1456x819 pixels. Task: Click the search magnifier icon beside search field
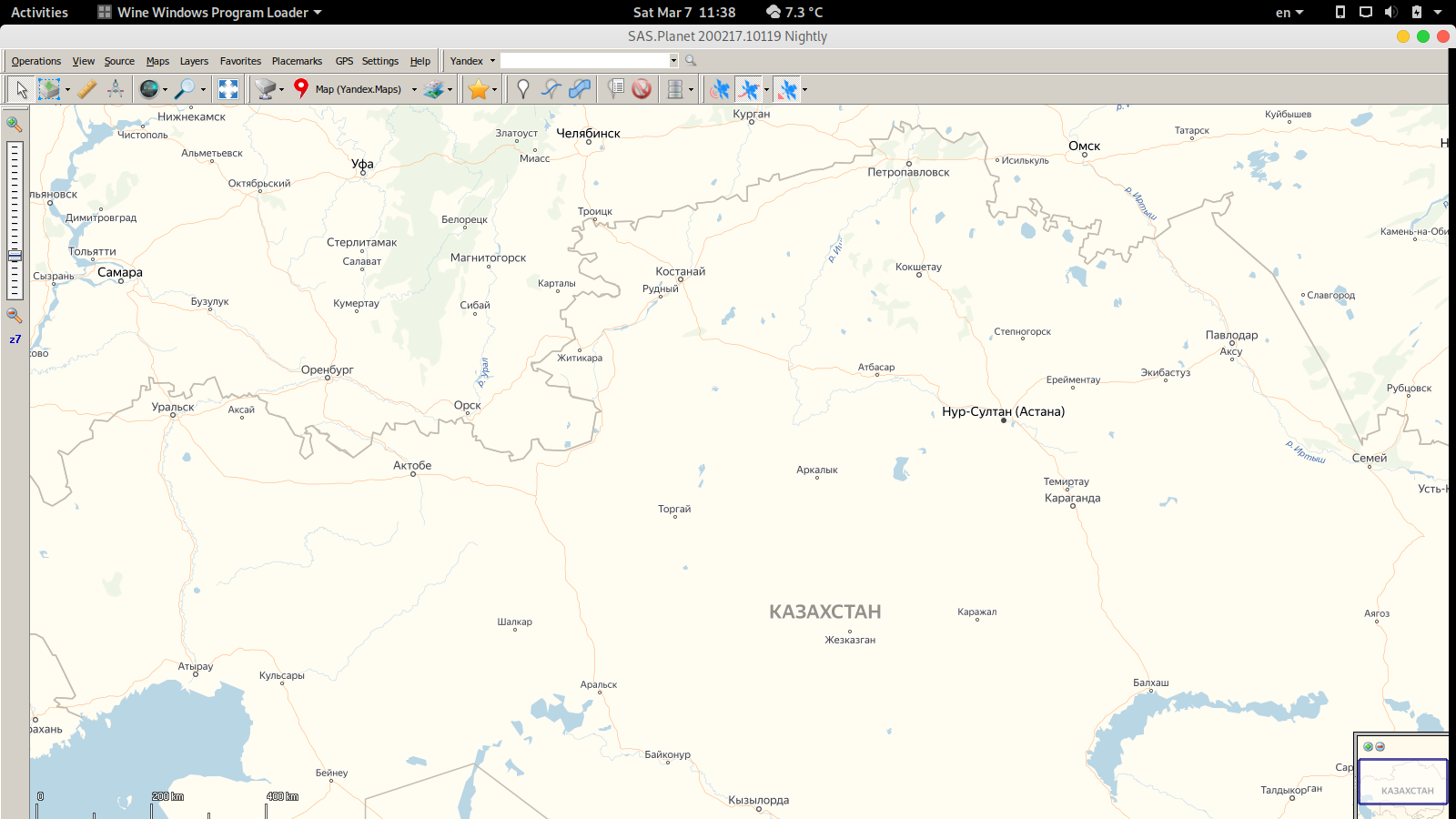pos(691,61)
